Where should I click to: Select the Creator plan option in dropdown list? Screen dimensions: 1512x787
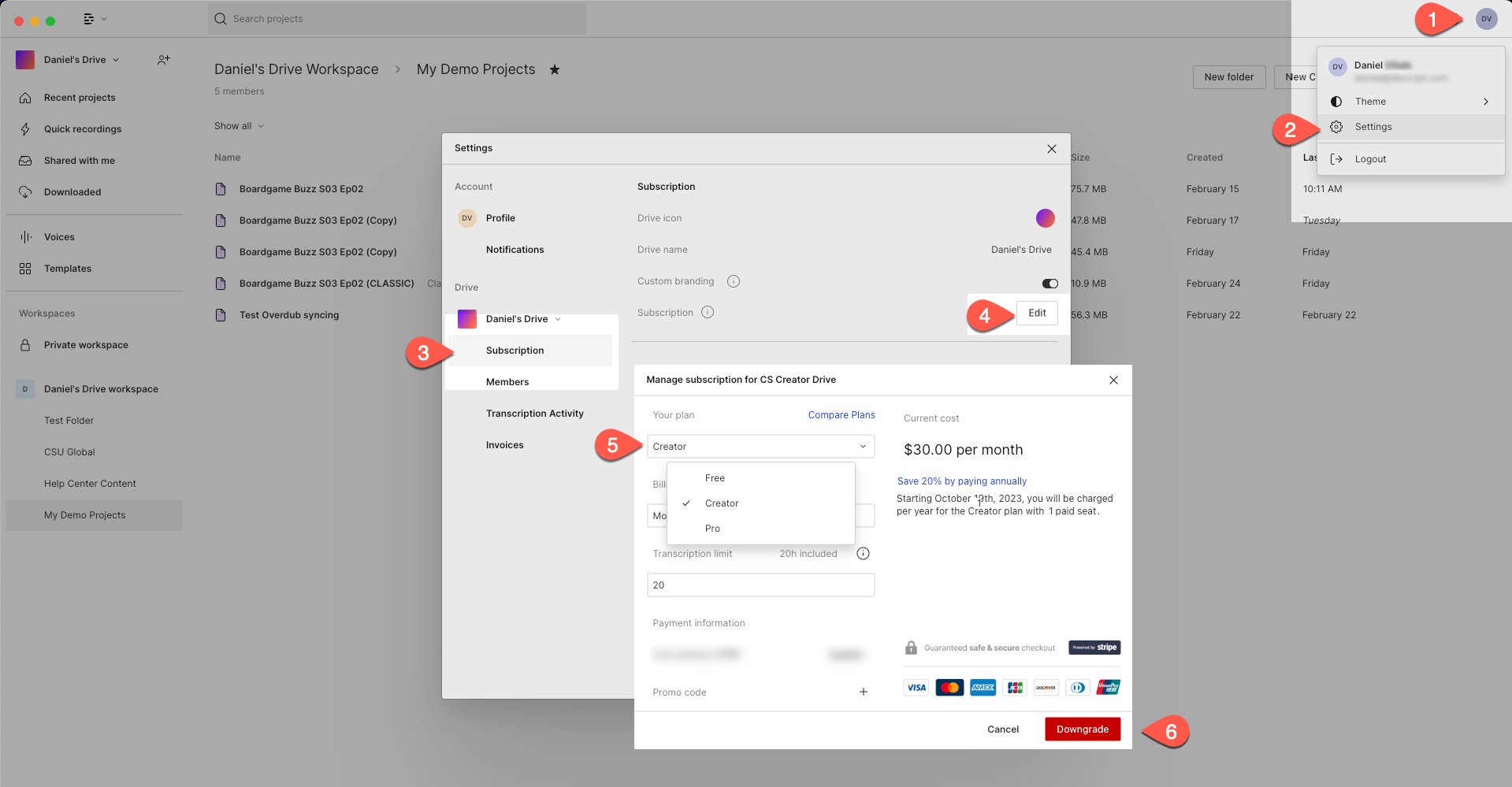point(760,503)
